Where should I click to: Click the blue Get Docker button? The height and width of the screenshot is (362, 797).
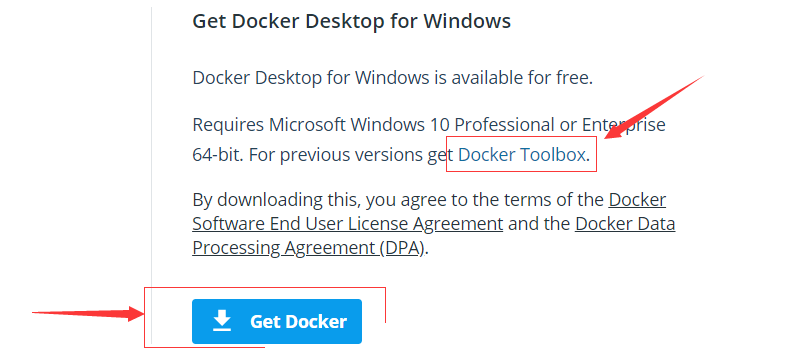click(277, 321)
